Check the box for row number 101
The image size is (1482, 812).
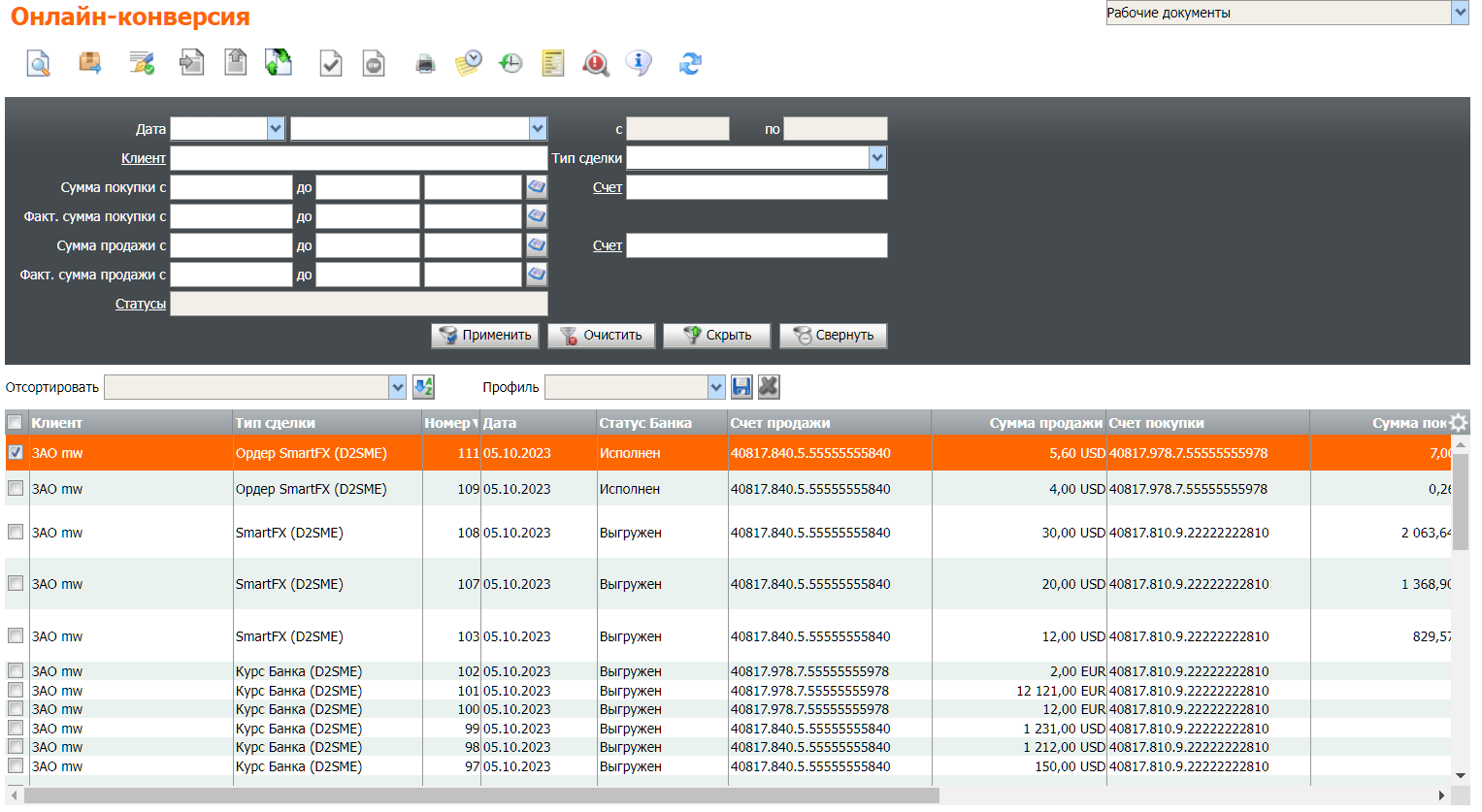(x=16, y=690)
